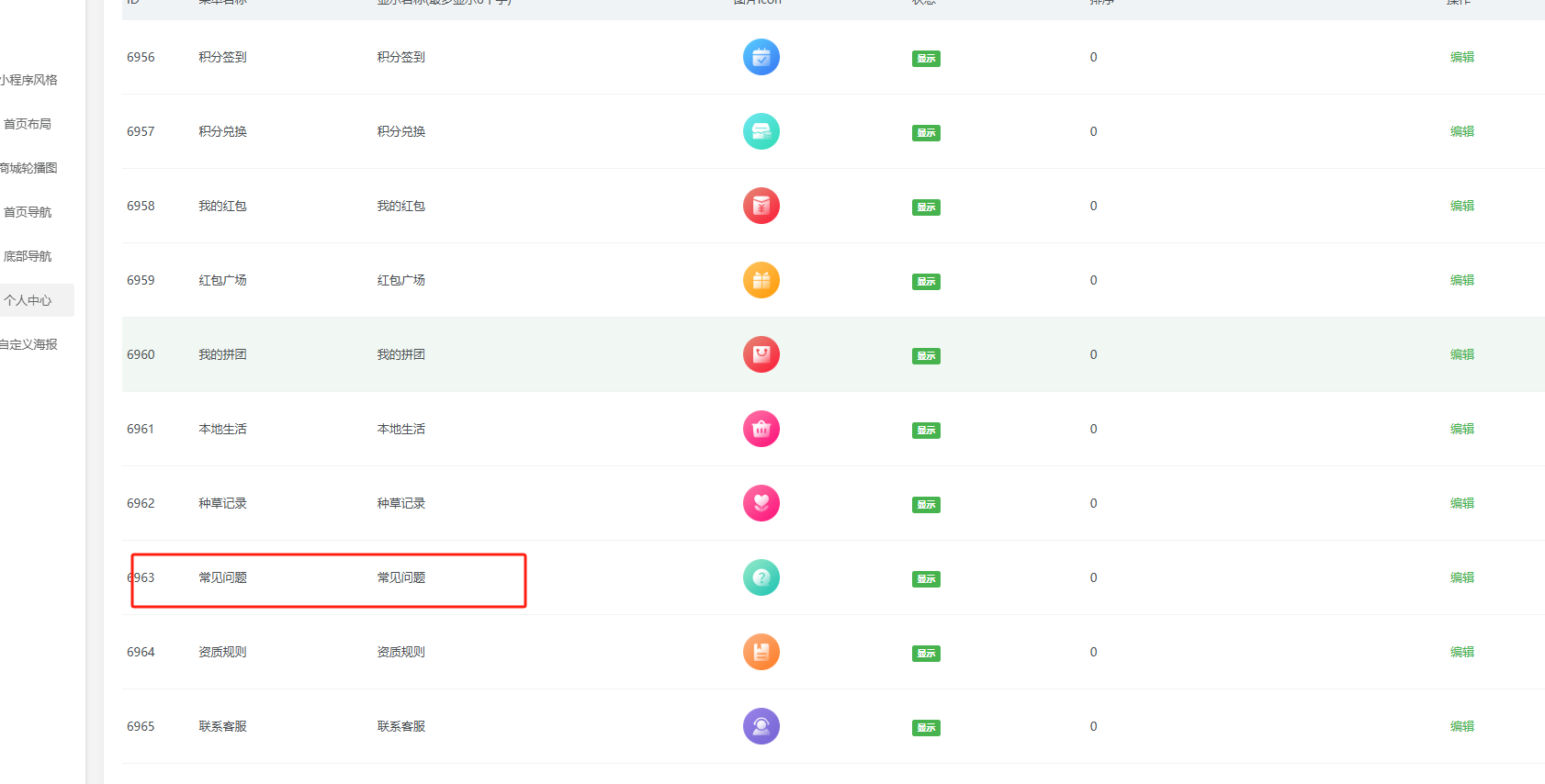Image resolution: width=1545 pixels, height=784 pixels.
Task: Click the 我的红包 red envelope icon
Action: (x=761, y=206)
